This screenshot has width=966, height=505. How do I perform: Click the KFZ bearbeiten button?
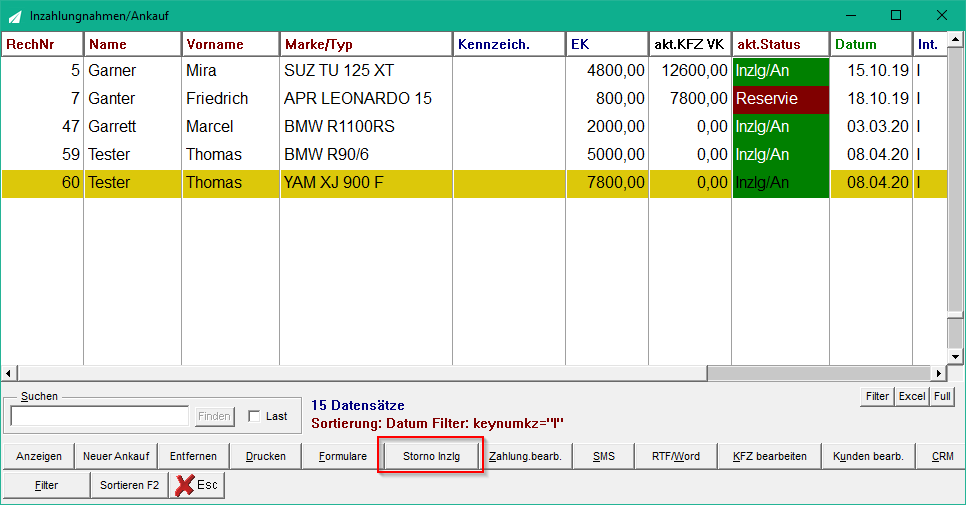(769, 456)
